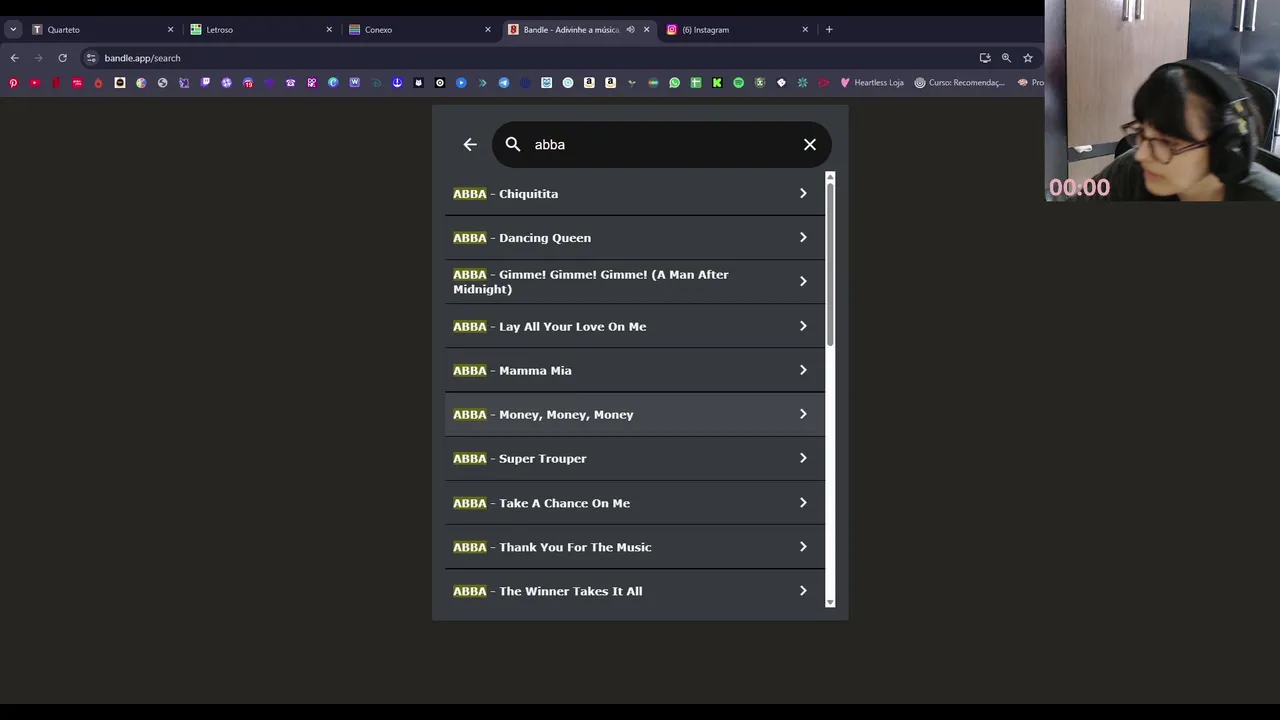Close the Conexo tab
Viewport: 1280px width, 720px height.
[x=488, y=30]
